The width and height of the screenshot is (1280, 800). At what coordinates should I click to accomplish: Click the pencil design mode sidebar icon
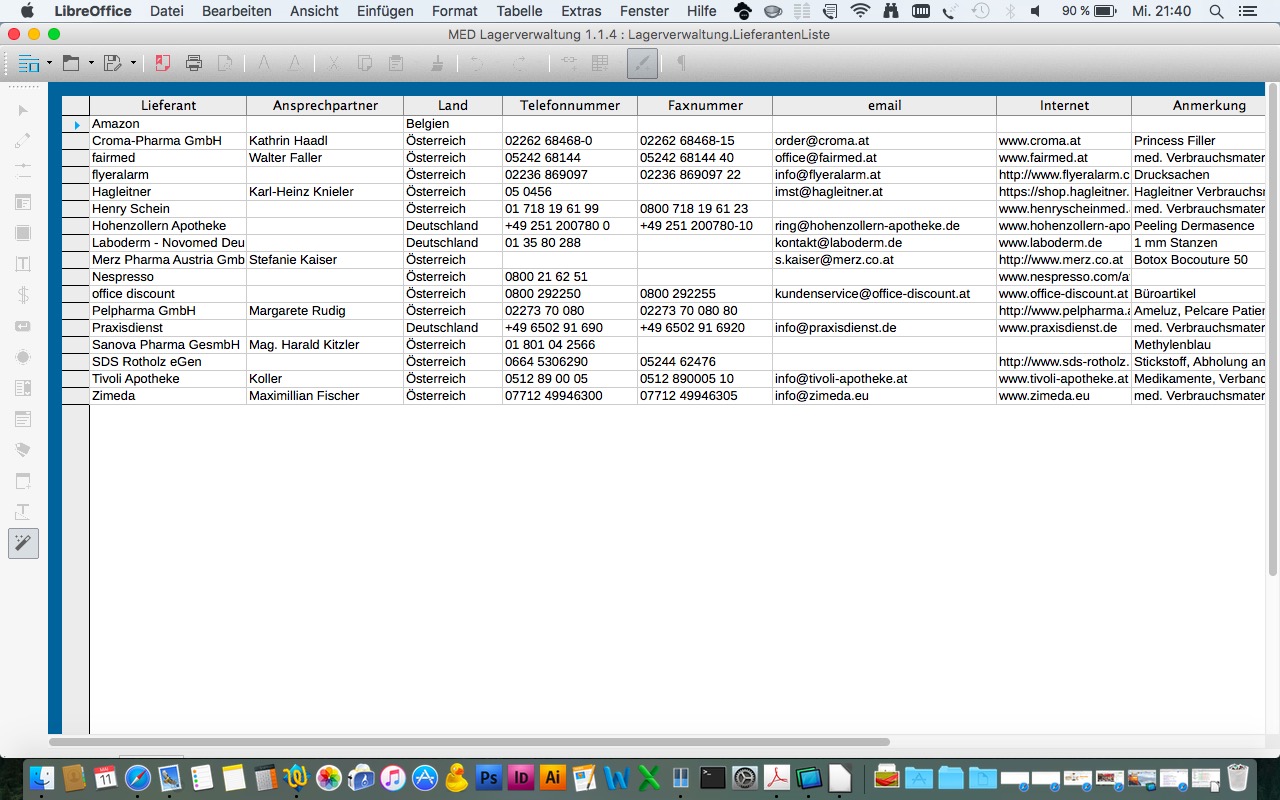point(23,140)
